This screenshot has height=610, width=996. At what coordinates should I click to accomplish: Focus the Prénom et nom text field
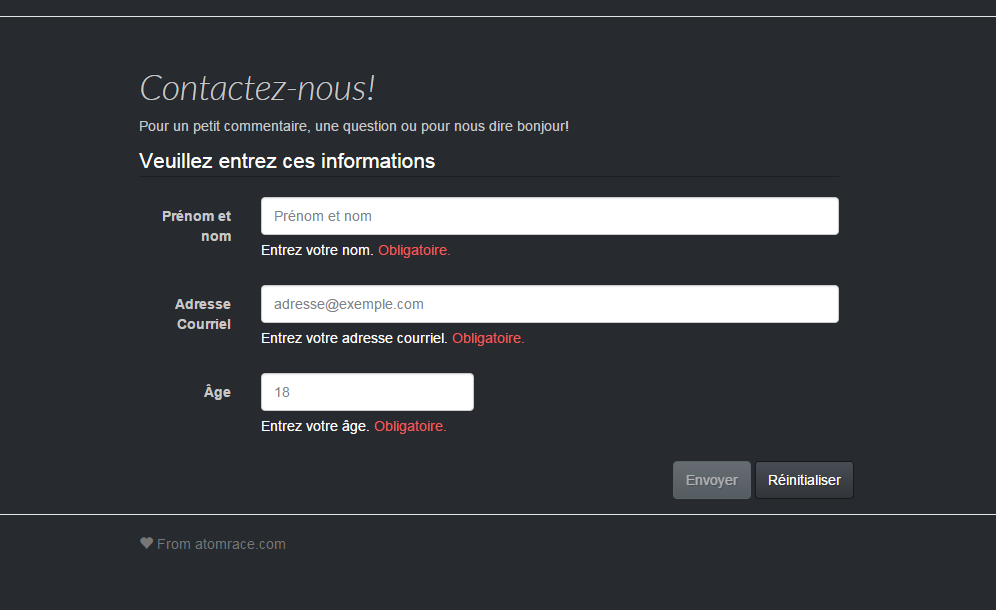tap(549, 216)
